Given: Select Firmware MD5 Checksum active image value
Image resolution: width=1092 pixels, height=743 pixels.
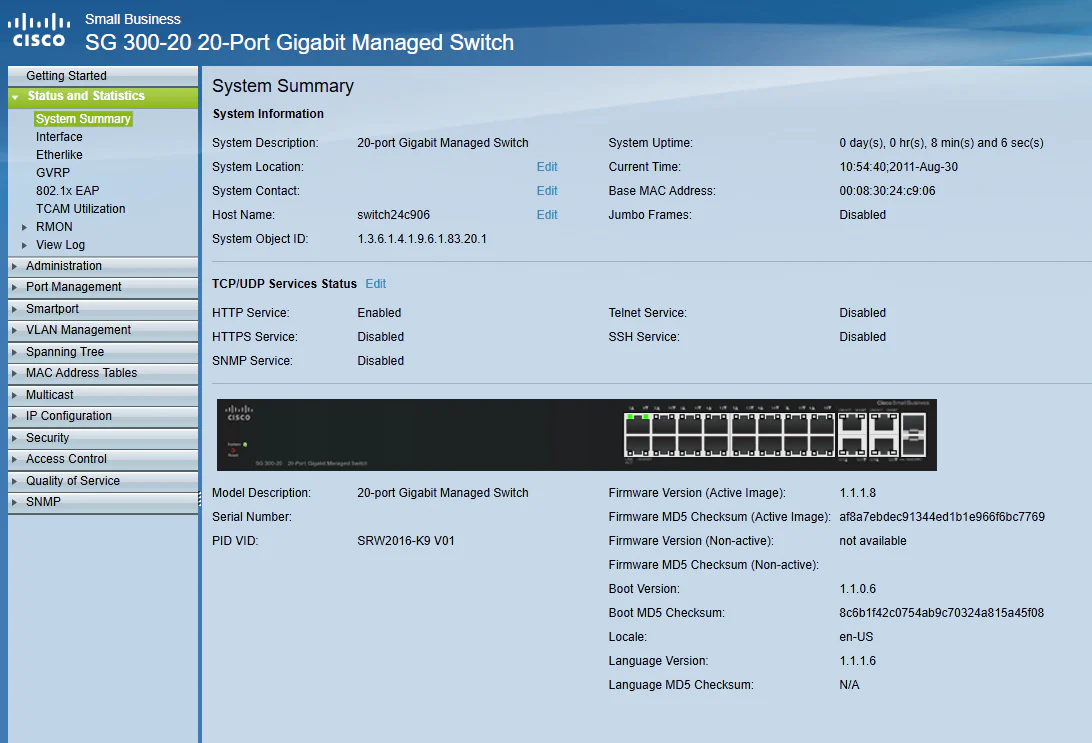Looking at the screenshot, I should pos(942,517).
